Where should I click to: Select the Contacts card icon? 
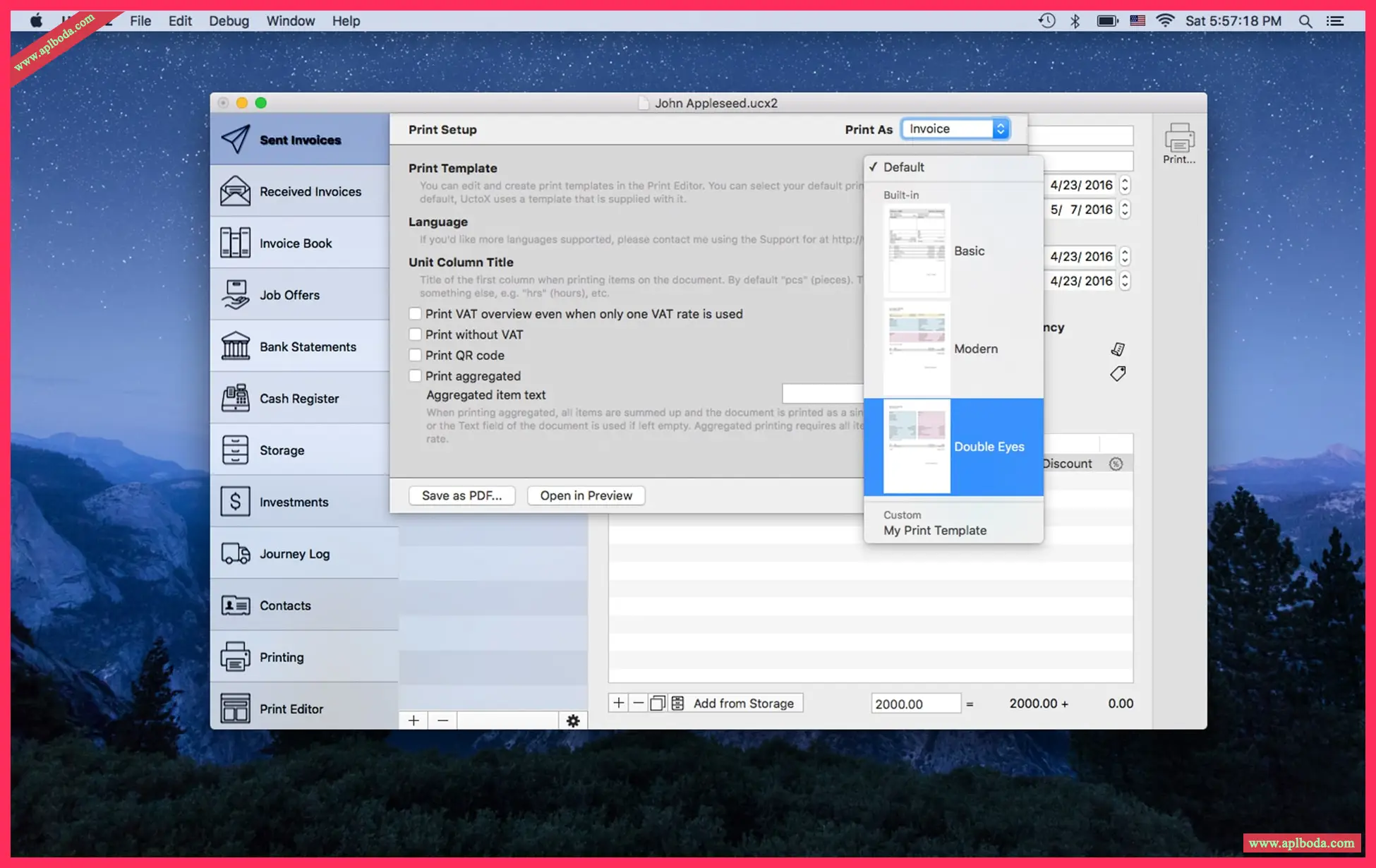pyautogui.click(x=236, y=605)
